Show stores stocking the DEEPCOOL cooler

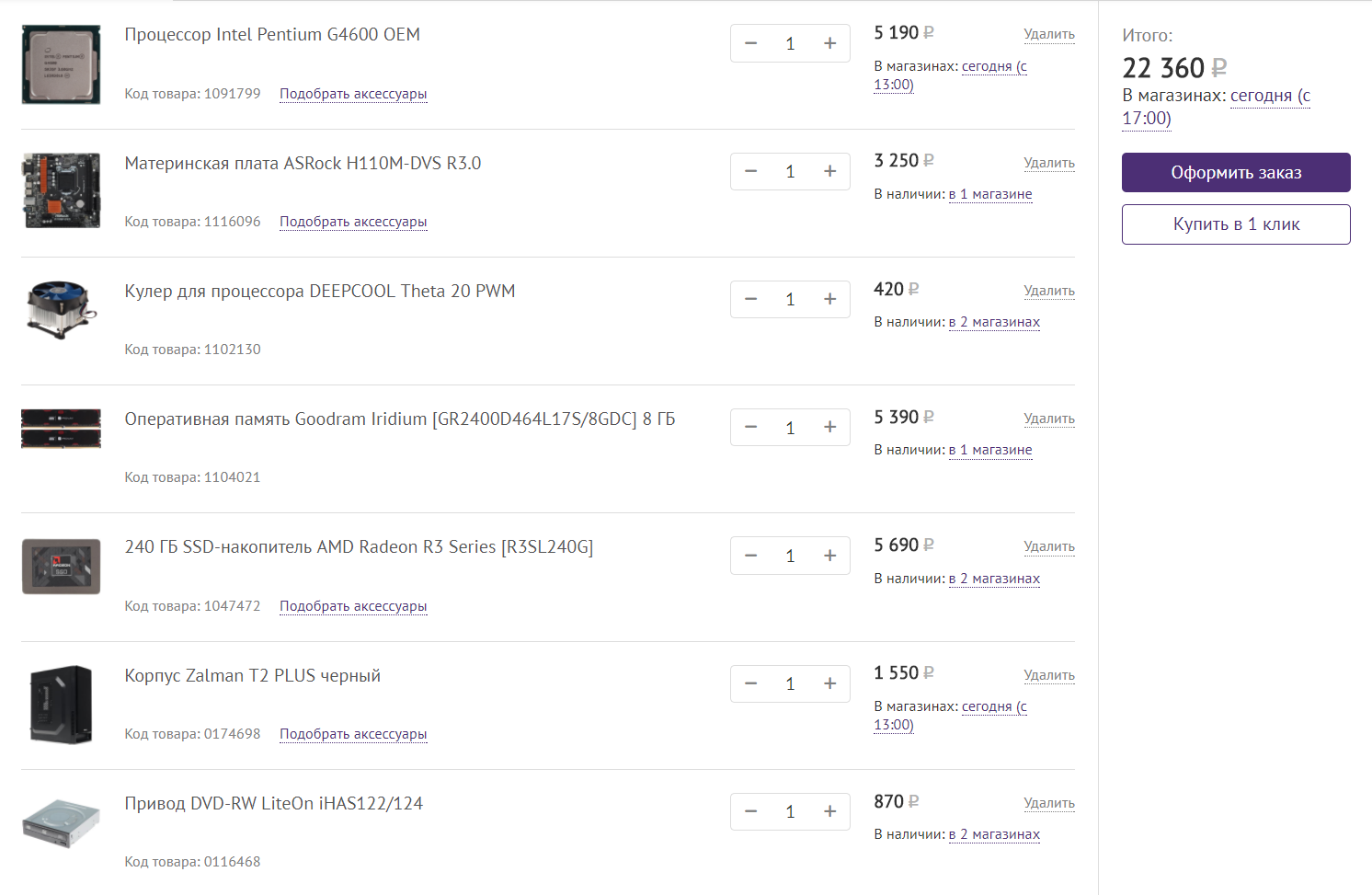(993, 322)
